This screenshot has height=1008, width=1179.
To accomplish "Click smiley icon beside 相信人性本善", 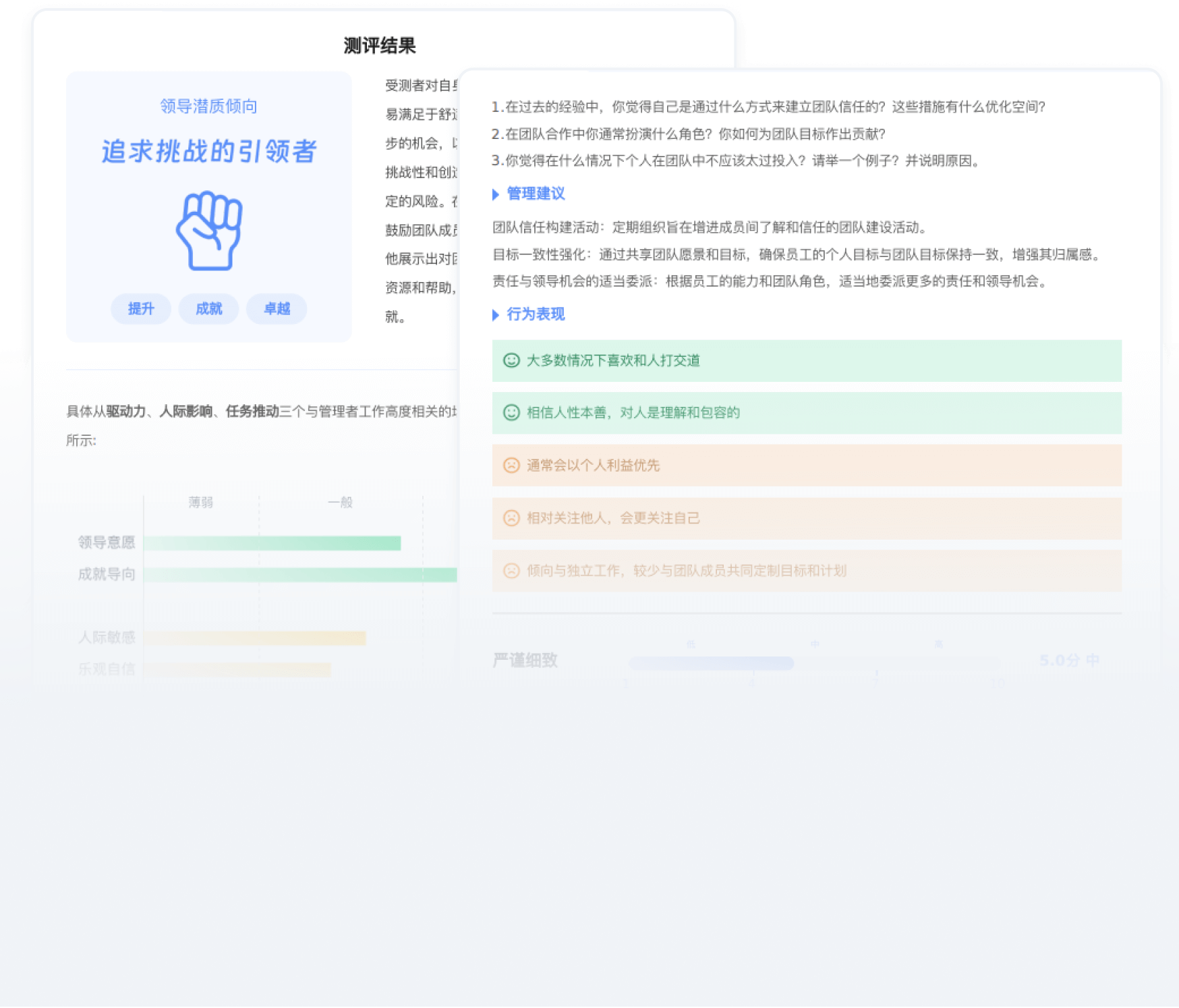I will point(511,412).
